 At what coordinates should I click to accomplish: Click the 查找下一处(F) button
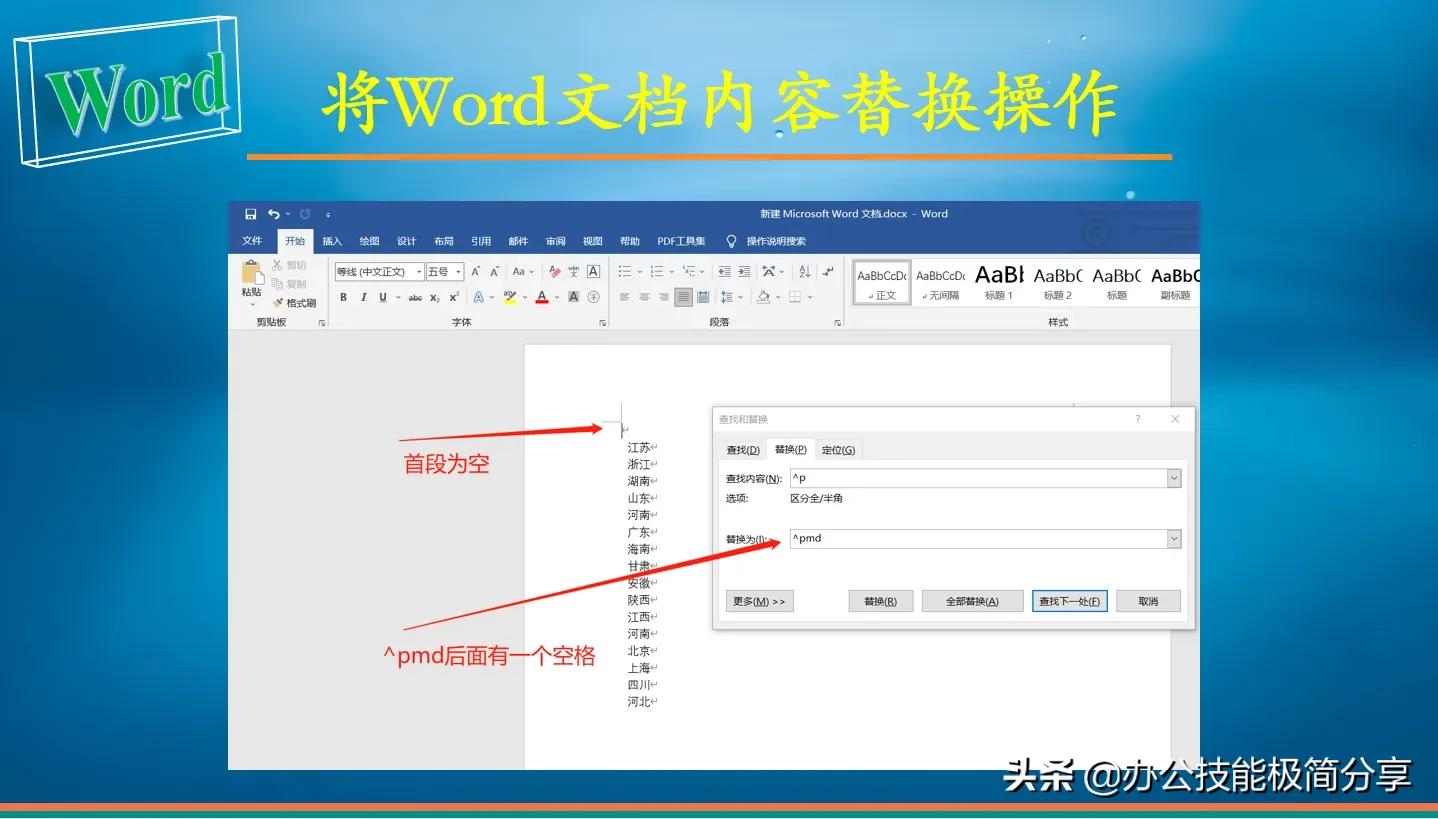point(1069,601)
